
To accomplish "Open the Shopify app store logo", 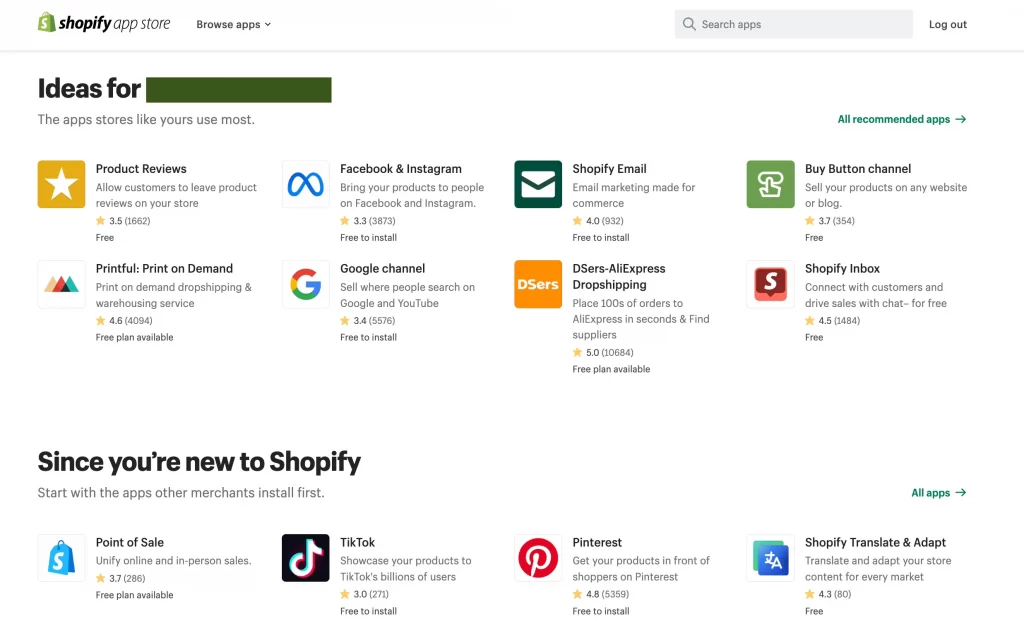I will 104,23.
